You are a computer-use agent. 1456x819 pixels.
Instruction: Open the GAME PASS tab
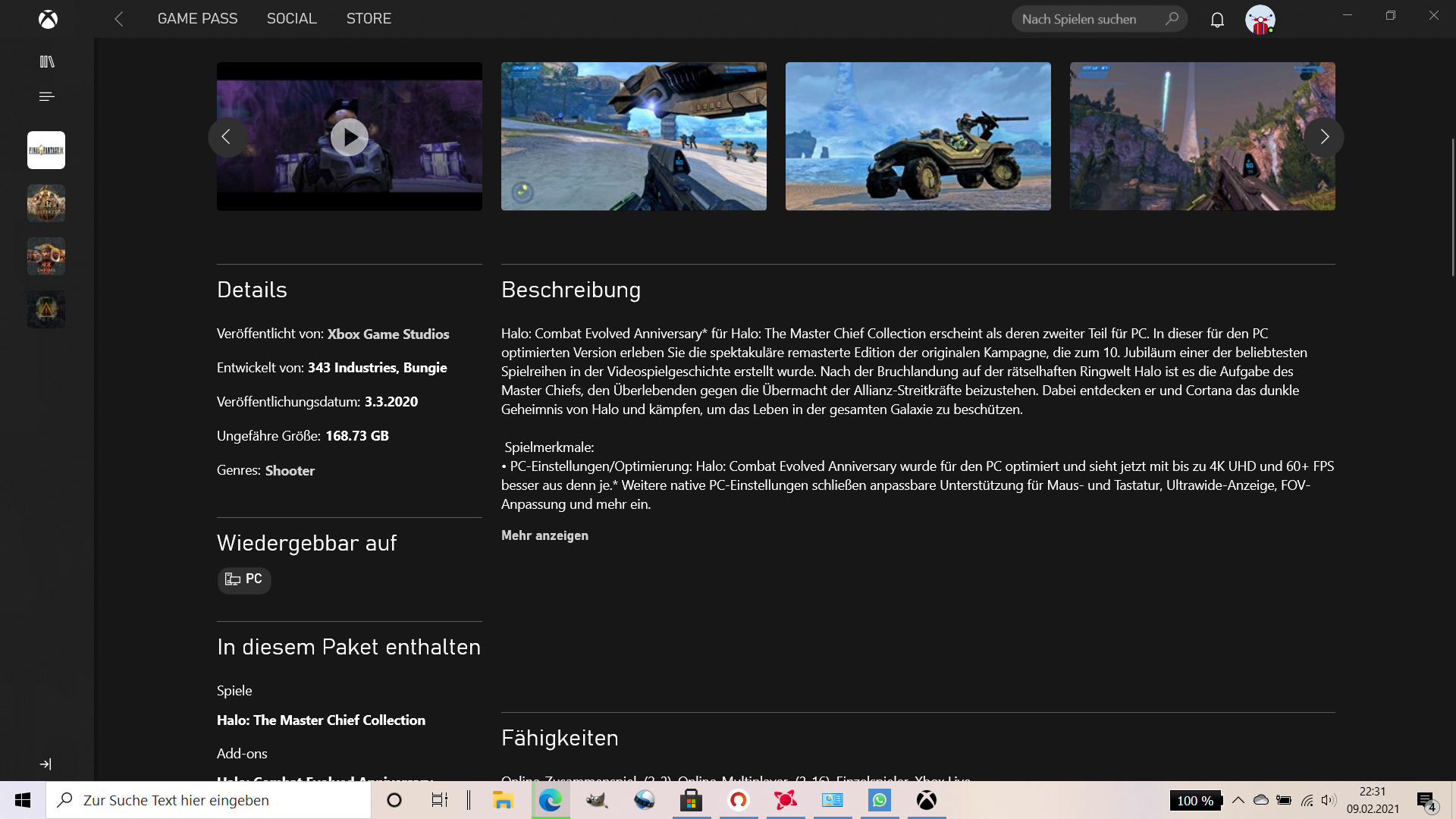point(197,18)
